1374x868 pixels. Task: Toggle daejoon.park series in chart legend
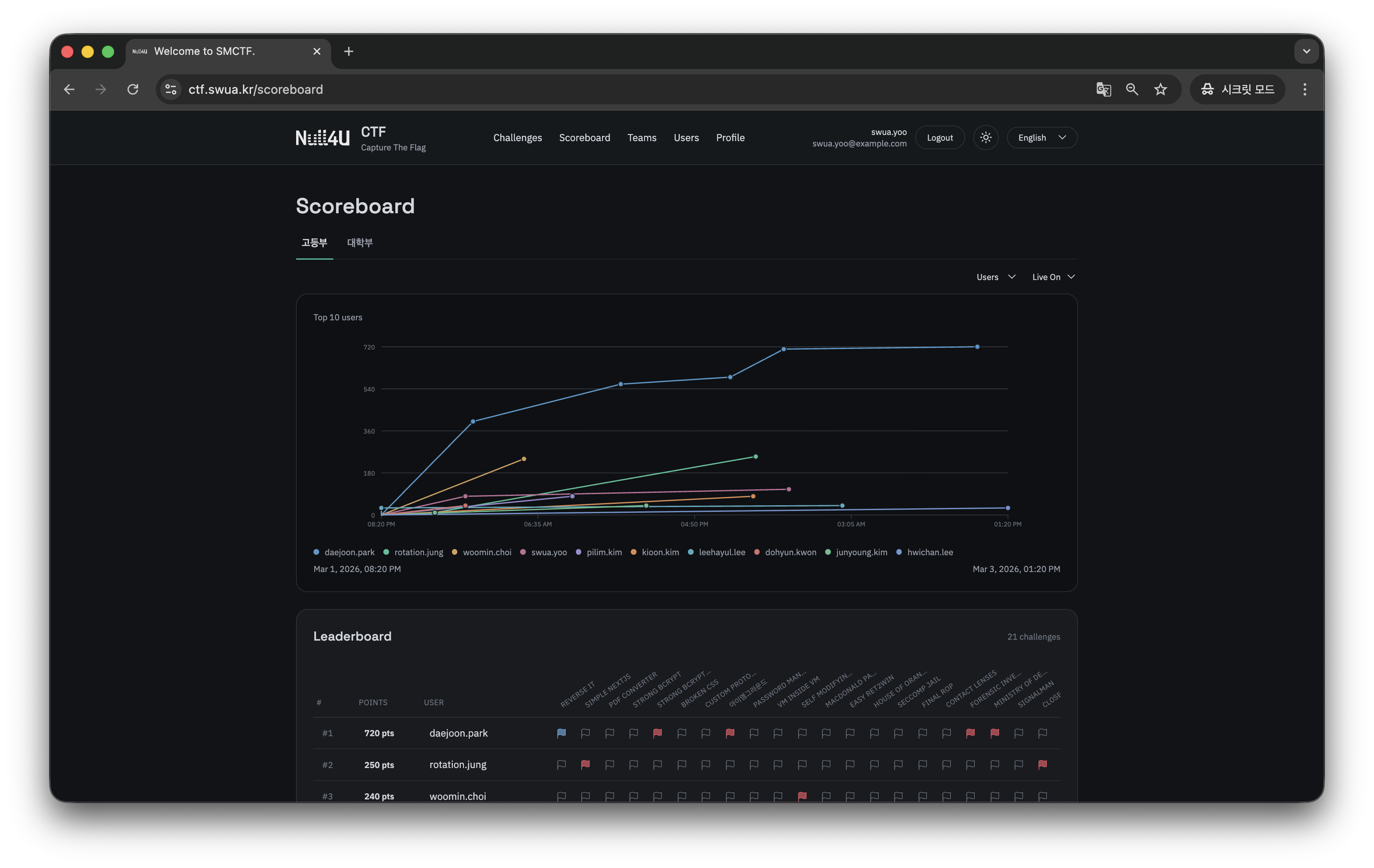[344, 552]
